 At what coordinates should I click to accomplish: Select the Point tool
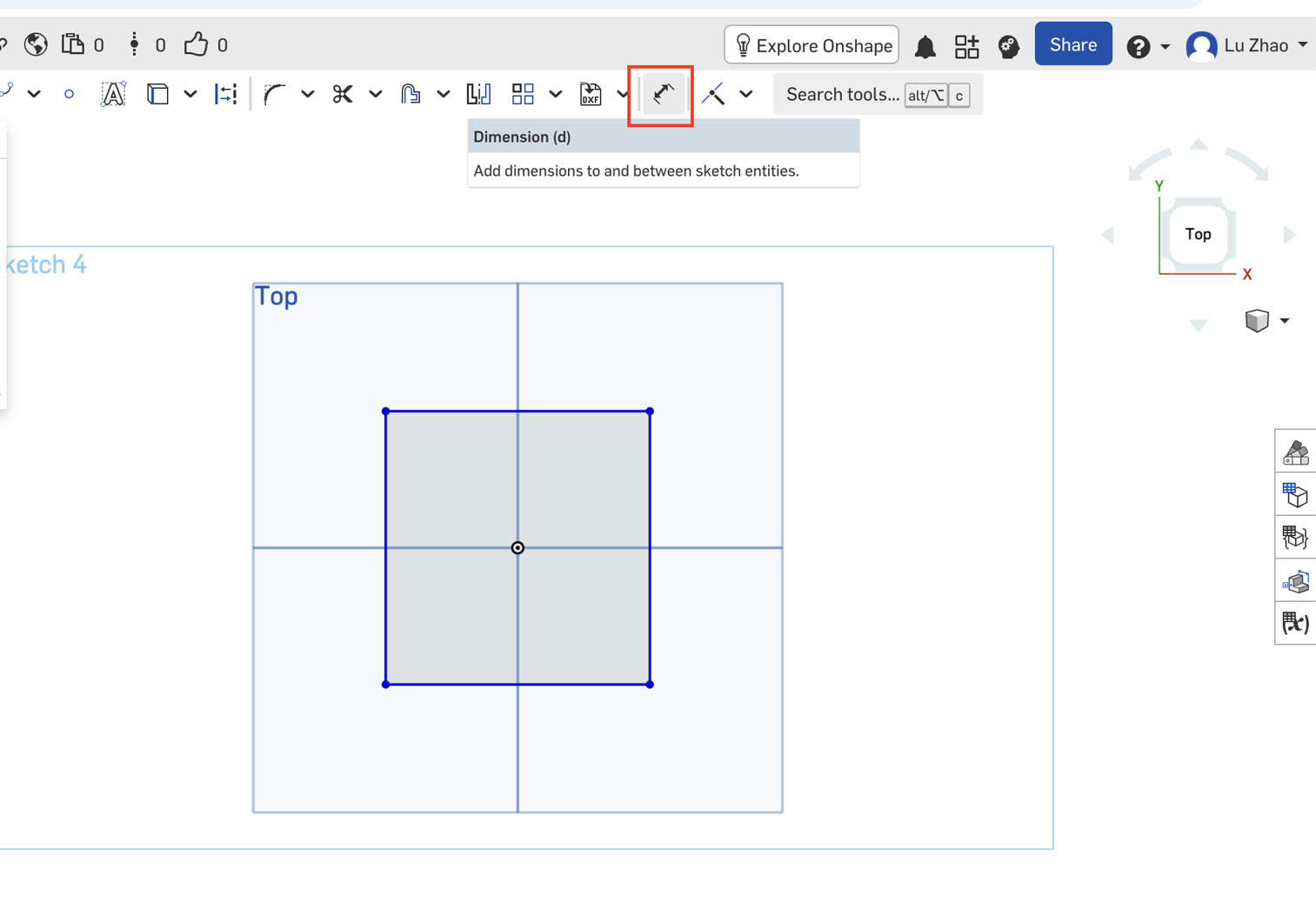(69, 94)
